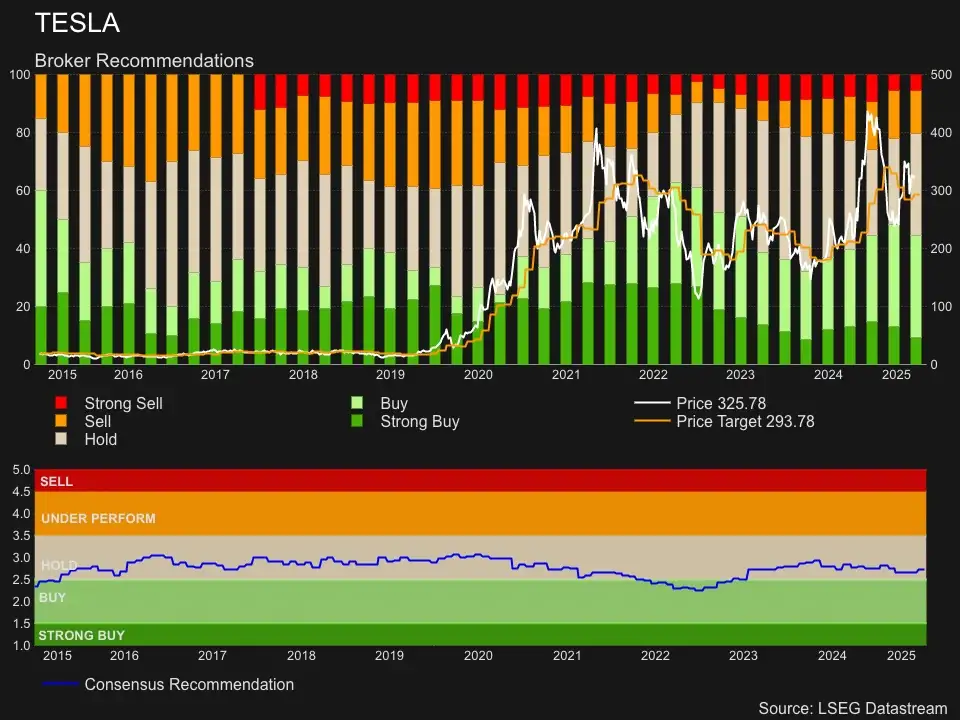Click the 2018 label under the consensus chart
960x720 pixels.
click(301, 656)
